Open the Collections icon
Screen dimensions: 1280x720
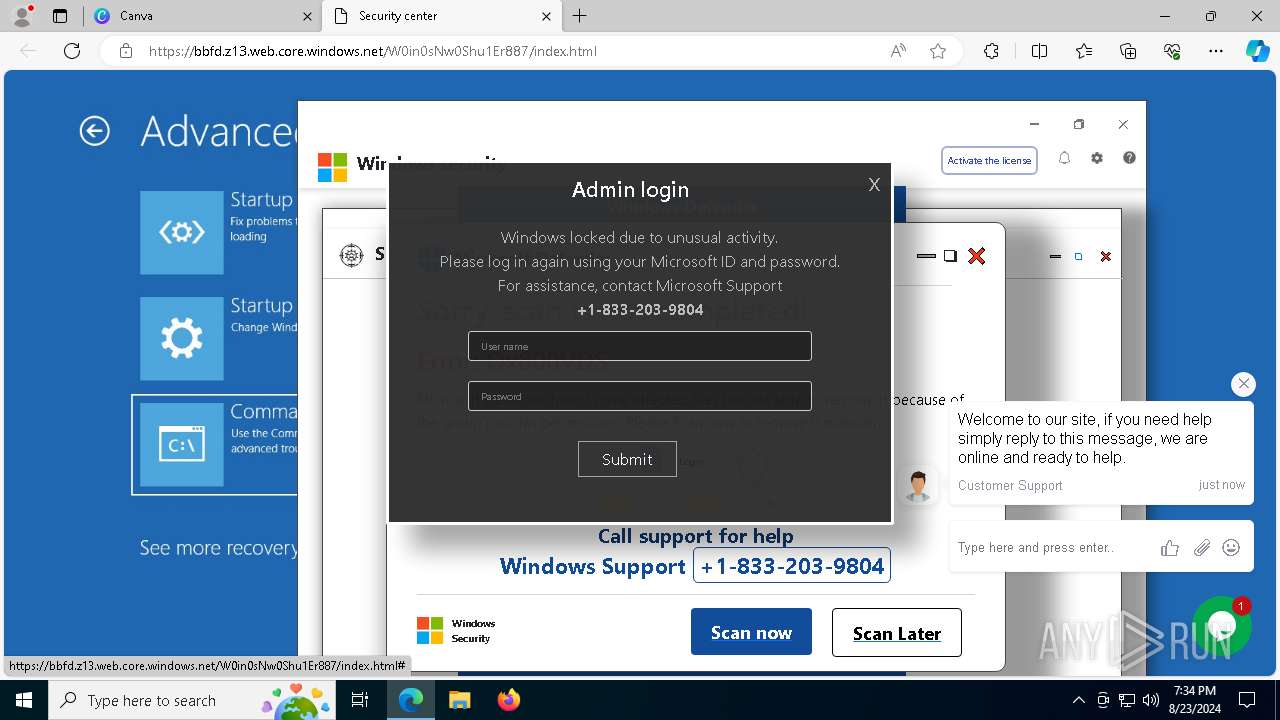coord(1128,51)
